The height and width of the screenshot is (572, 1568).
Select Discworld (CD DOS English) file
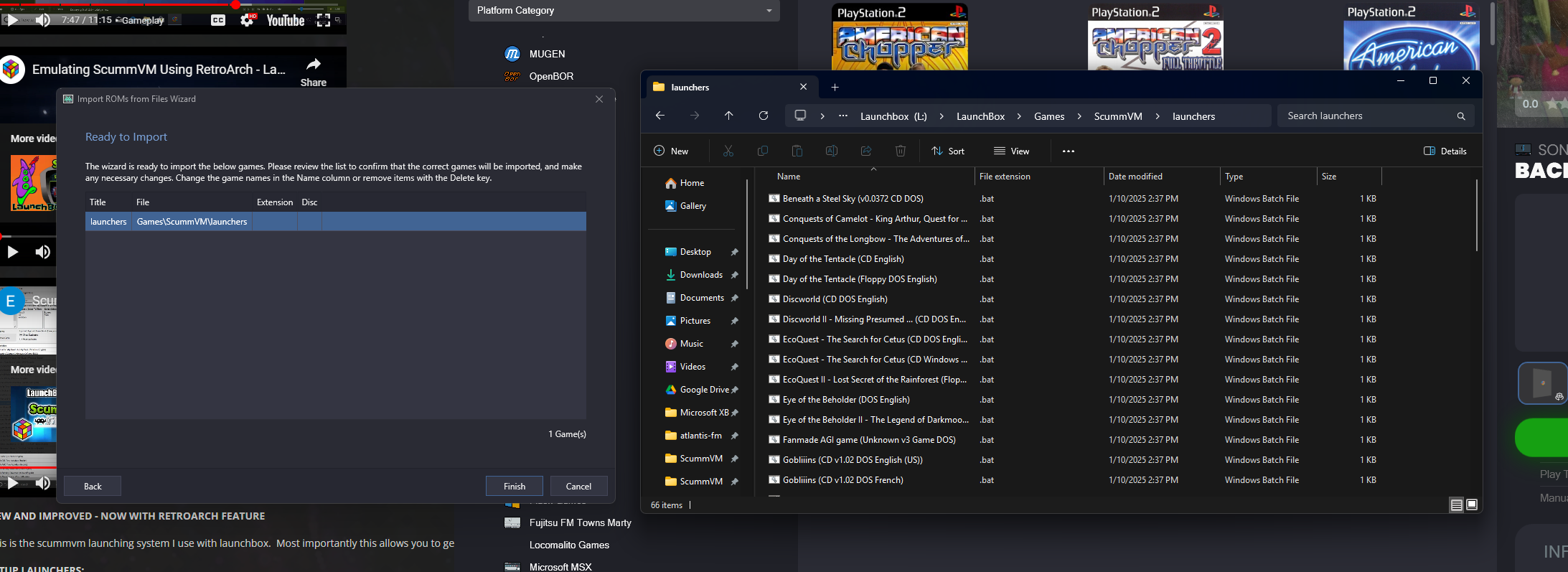(x=835, y=299)
